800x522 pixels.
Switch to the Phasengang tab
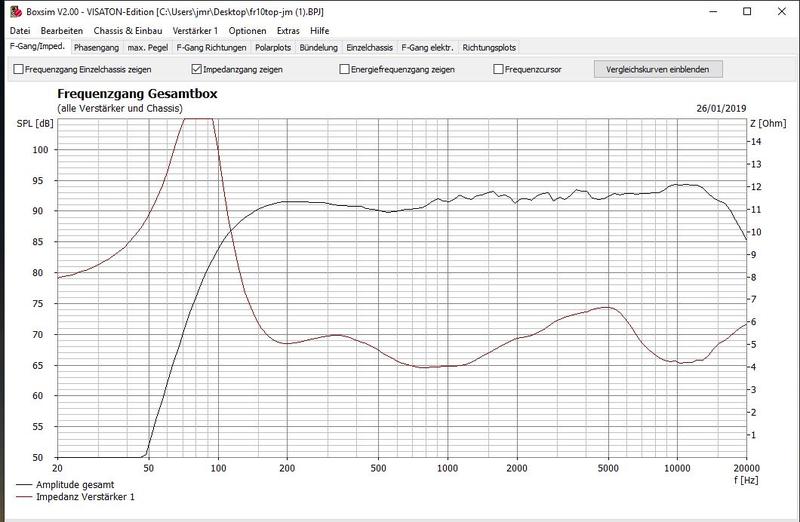pos(96,47)
